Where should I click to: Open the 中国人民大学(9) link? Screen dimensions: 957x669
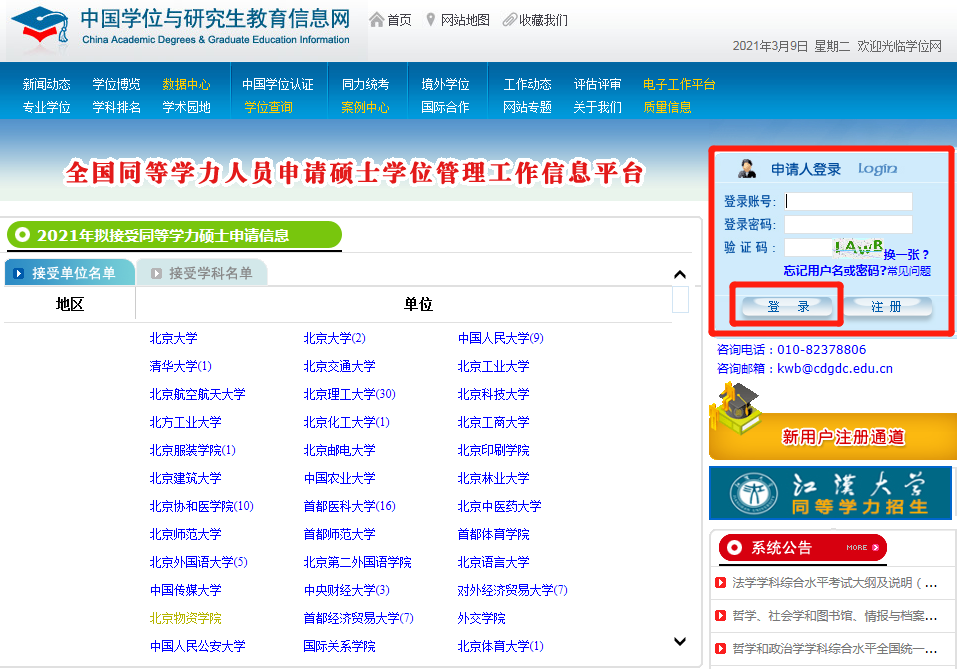[x=500, y=338]
